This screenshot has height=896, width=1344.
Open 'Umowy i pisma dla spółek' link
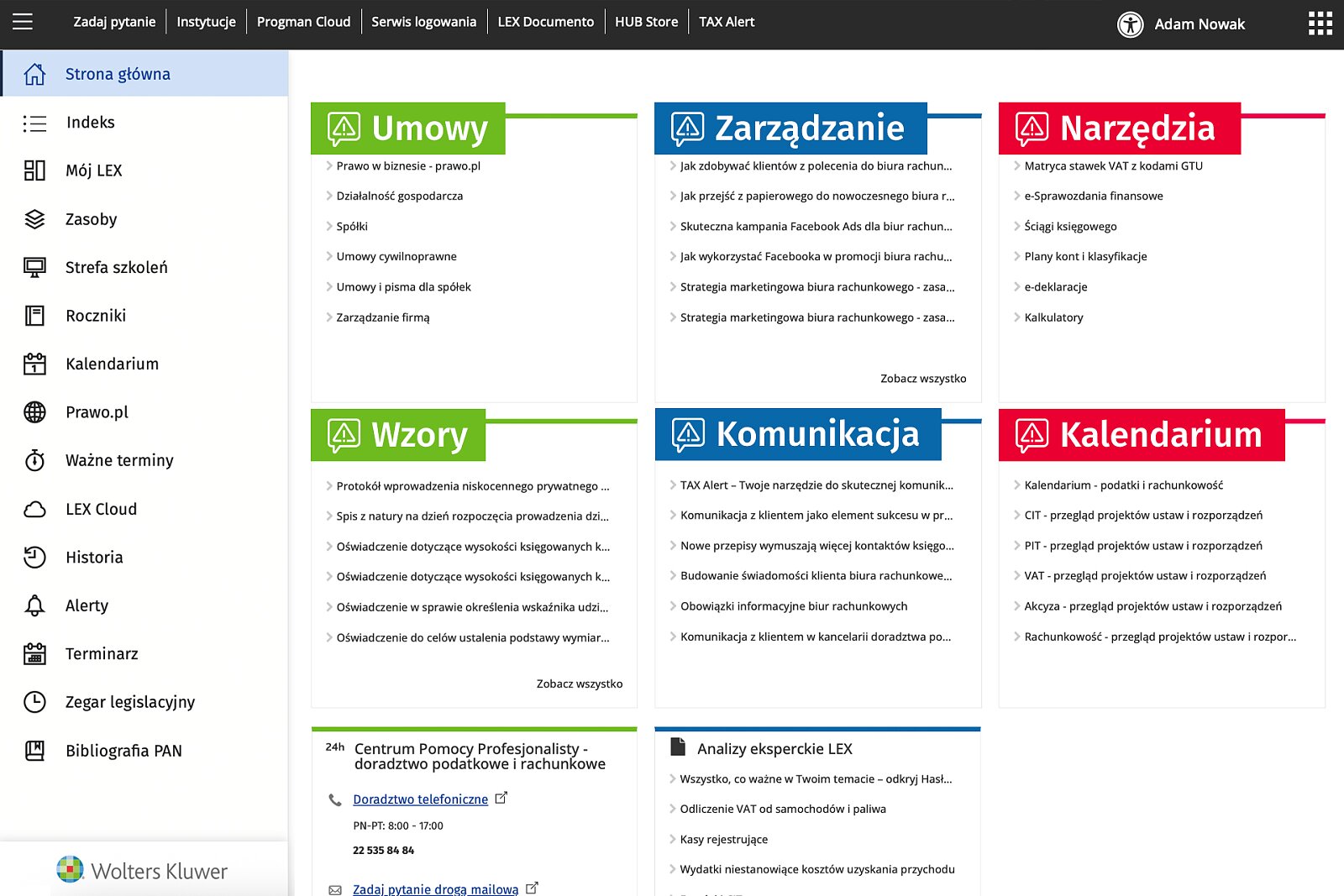403,287
